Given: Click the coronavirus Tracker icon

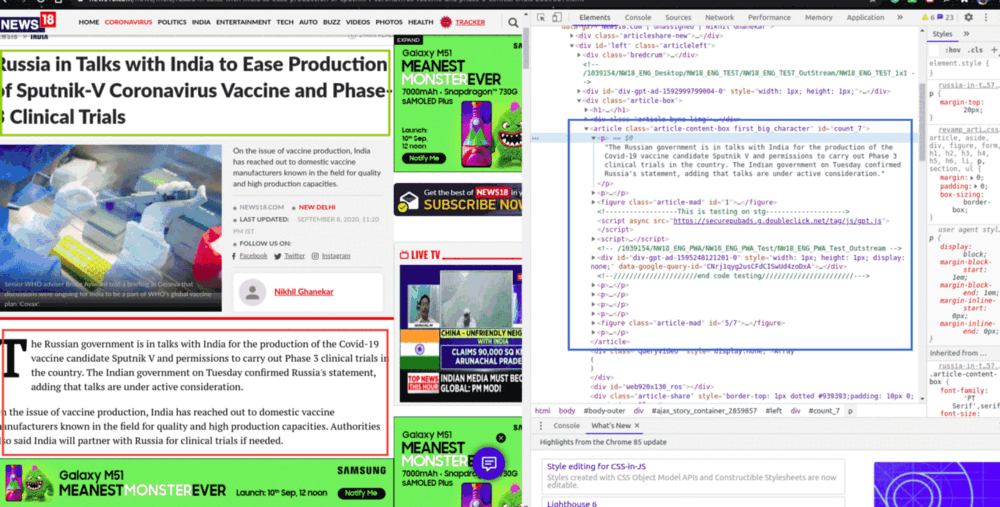Looking at the screenshot, I should coord(446,22).
